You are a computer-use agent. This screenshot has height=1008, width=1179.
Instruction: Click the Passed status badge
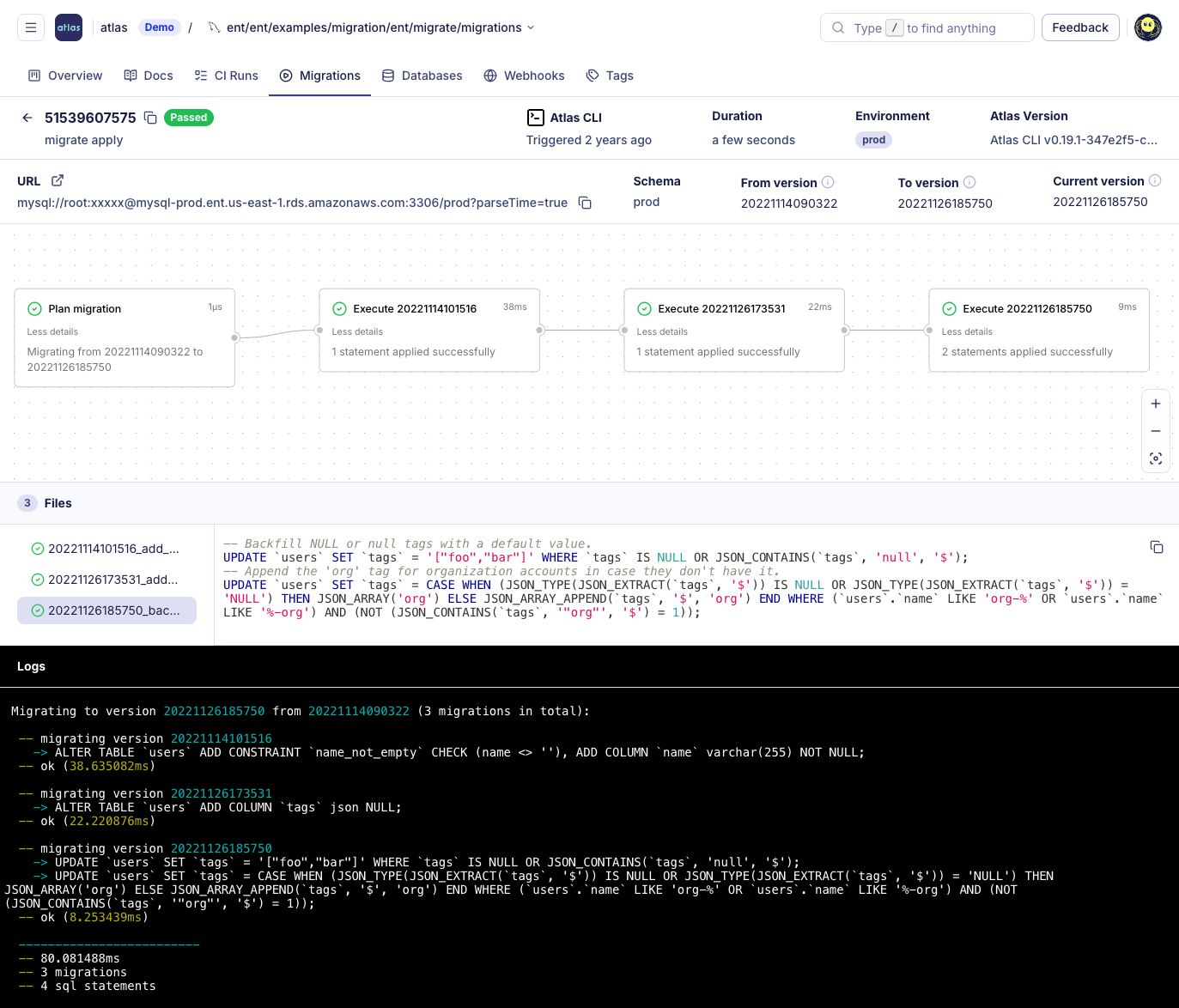188,118
